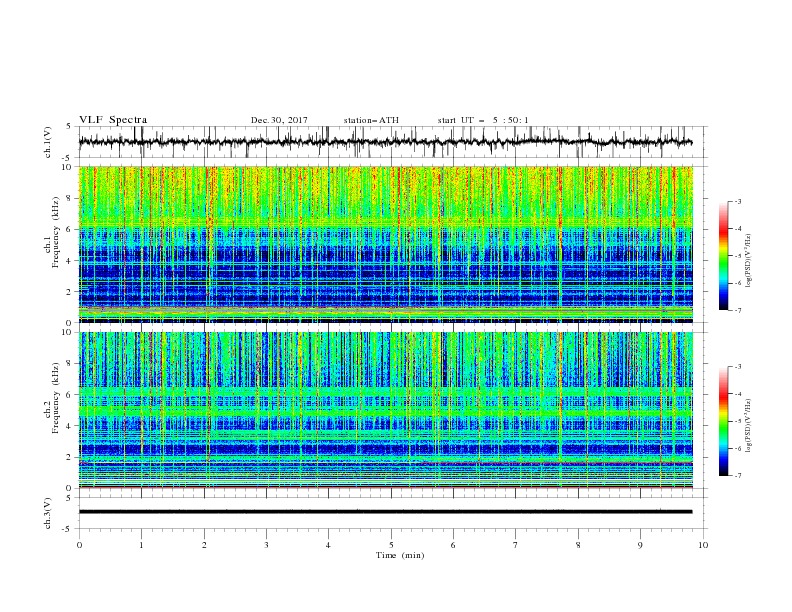This screenshot has width=792, height=612.
Task: Select the date text 'Dec. 30, 2017'
Action: tap(279, 120)
